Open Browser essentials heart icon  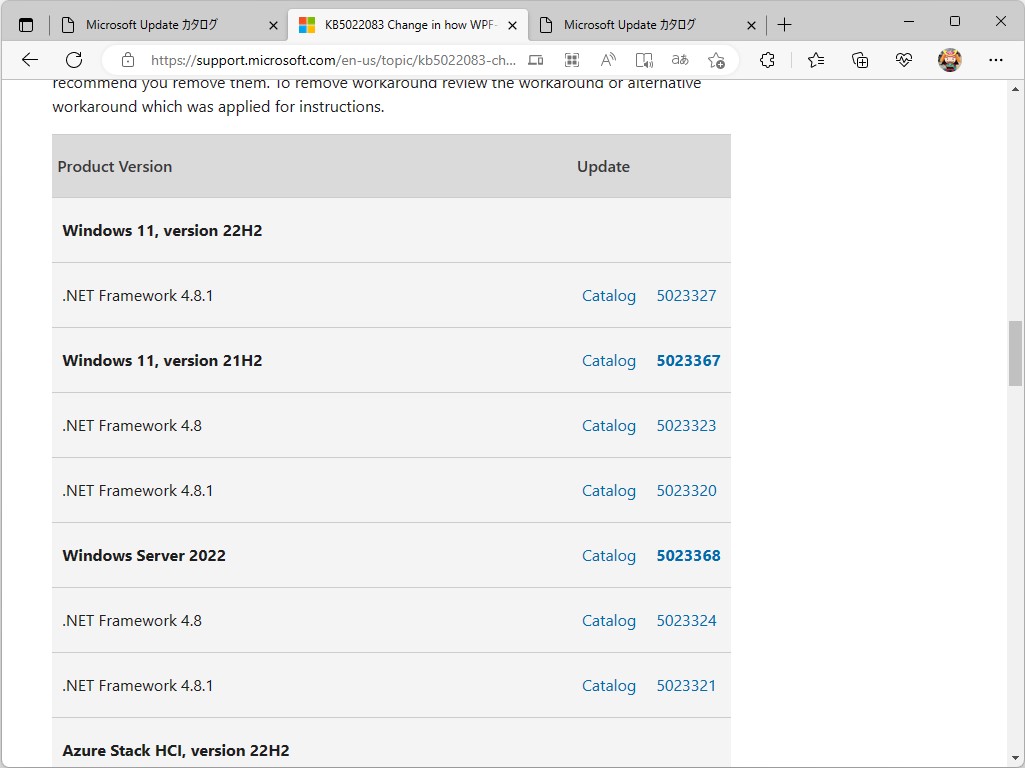click(x=904, y=60)
